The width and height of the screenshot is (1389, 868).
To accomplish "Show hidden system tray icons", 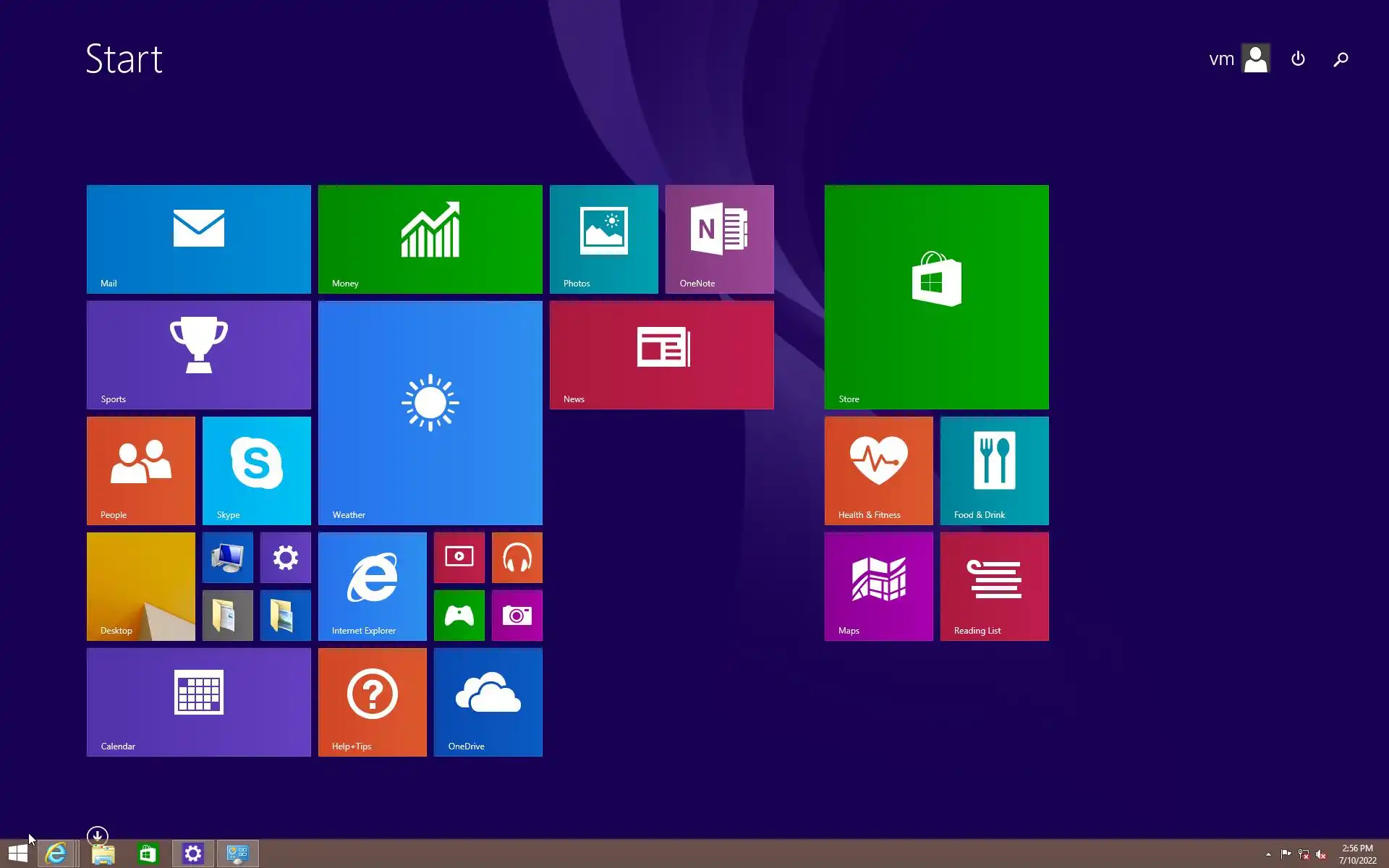I will 1268,854.
